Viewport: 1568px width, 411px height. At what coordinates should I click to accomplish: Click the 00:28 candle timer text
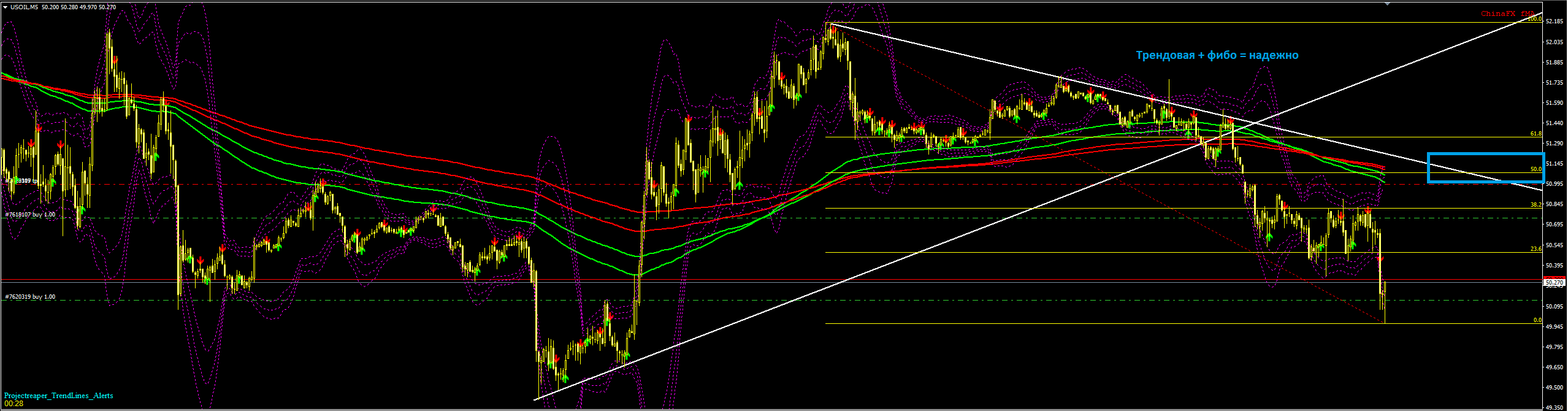pyautogui.click(x=13, y=404)
